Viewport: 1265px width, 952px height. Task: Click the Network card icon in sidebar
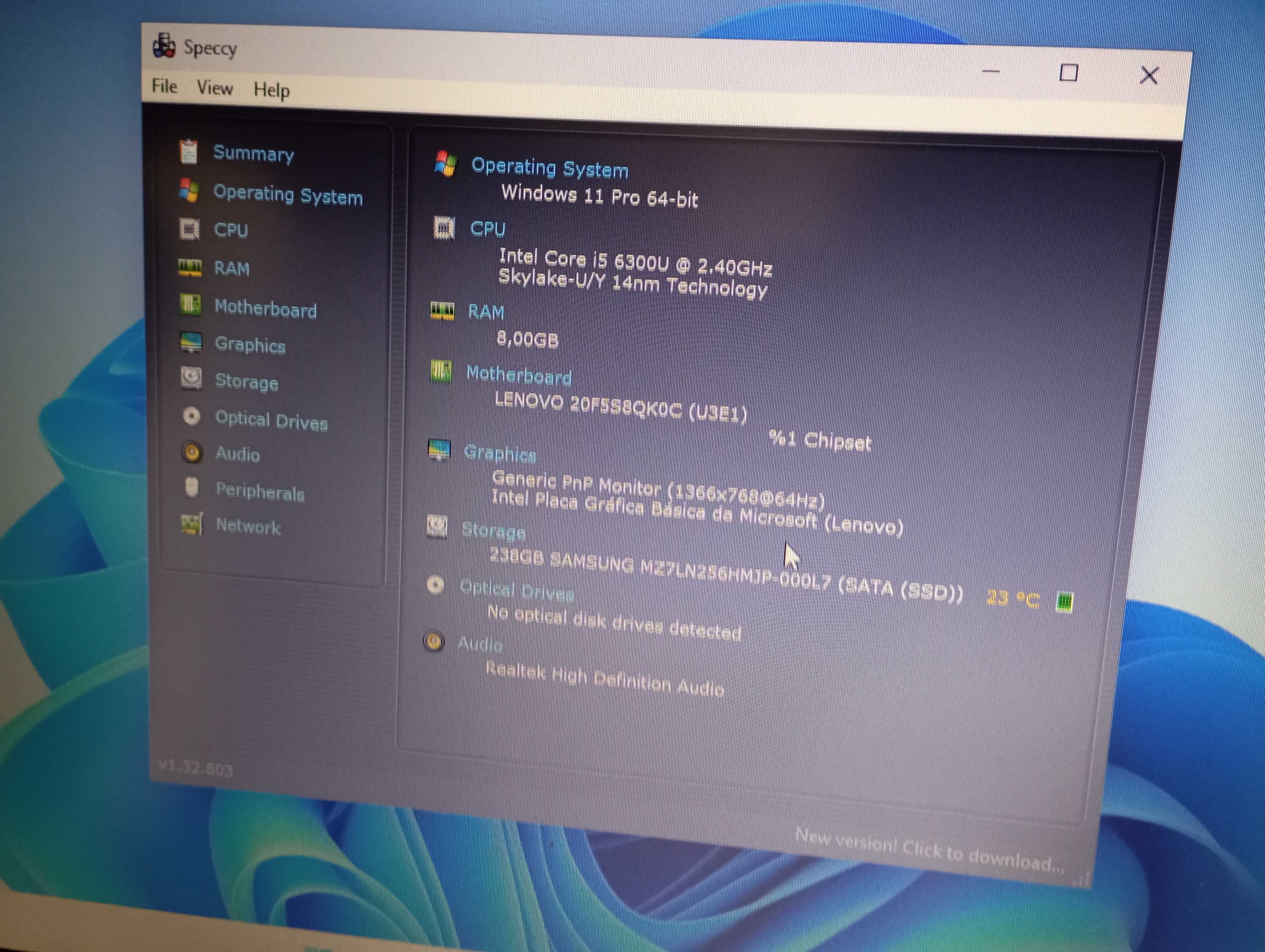192,523
